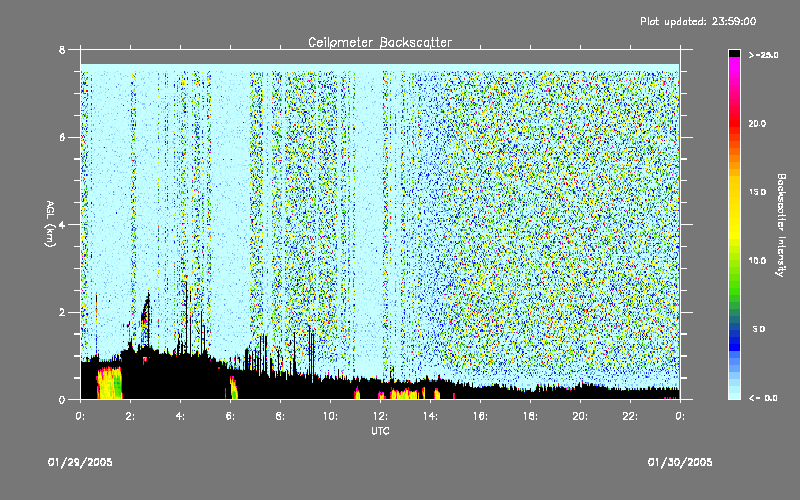Click the >=25.0 colorbar label
Screen dimensions: 800x500
click(763, 55)
